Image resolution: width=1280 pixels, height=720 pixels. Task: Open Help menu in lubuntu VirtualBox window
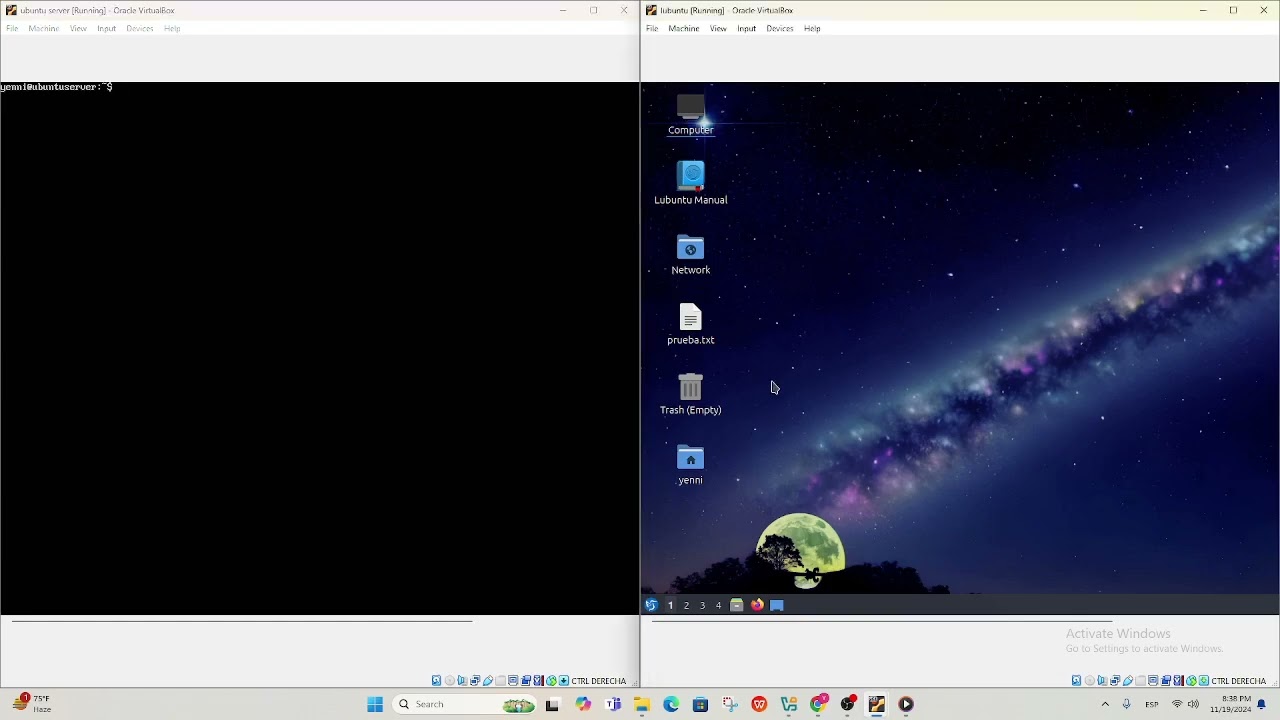(x=812, y=28)
